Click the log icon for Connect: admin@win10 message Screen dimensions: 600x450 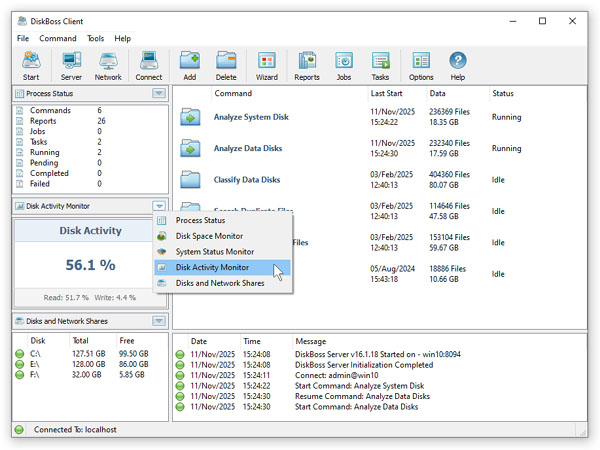(180, 375)
